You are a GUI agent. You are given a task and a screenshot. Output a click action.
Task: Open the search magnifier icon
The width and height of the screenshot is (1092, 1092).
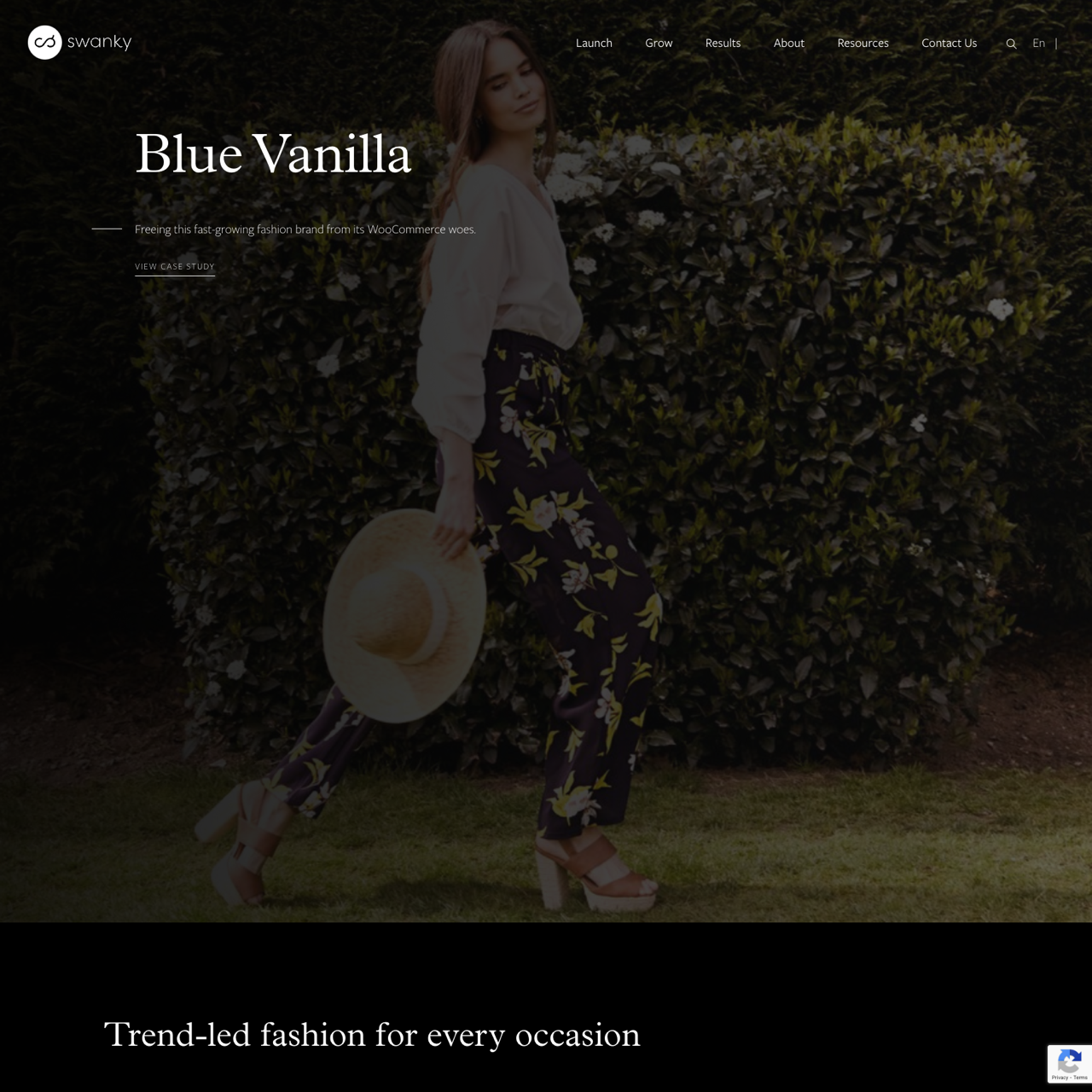1011,44
